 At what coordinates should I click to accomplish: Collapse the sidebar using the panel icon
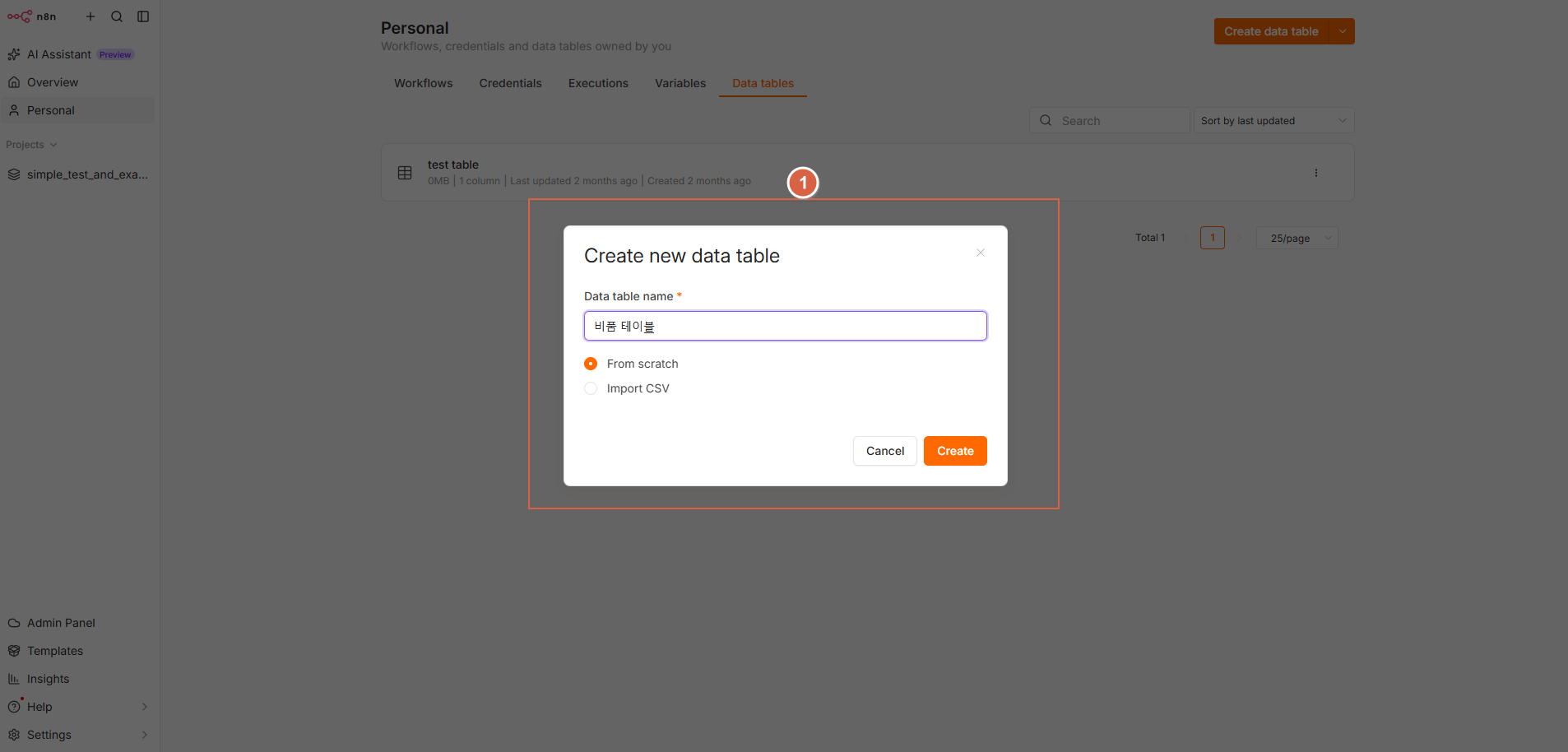(x=143, y=16)
